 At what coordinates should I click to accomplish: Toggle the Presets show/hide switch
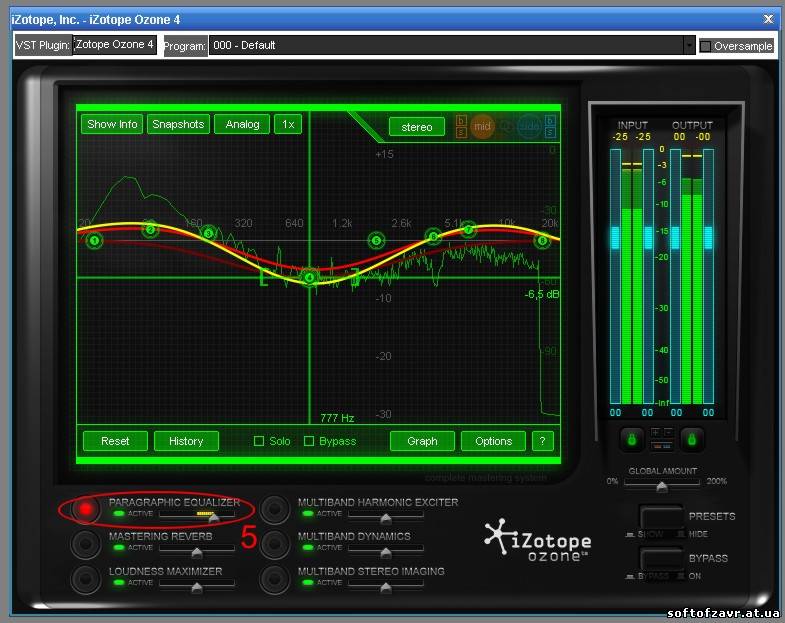pyautogui.click(x=662, y=517)
